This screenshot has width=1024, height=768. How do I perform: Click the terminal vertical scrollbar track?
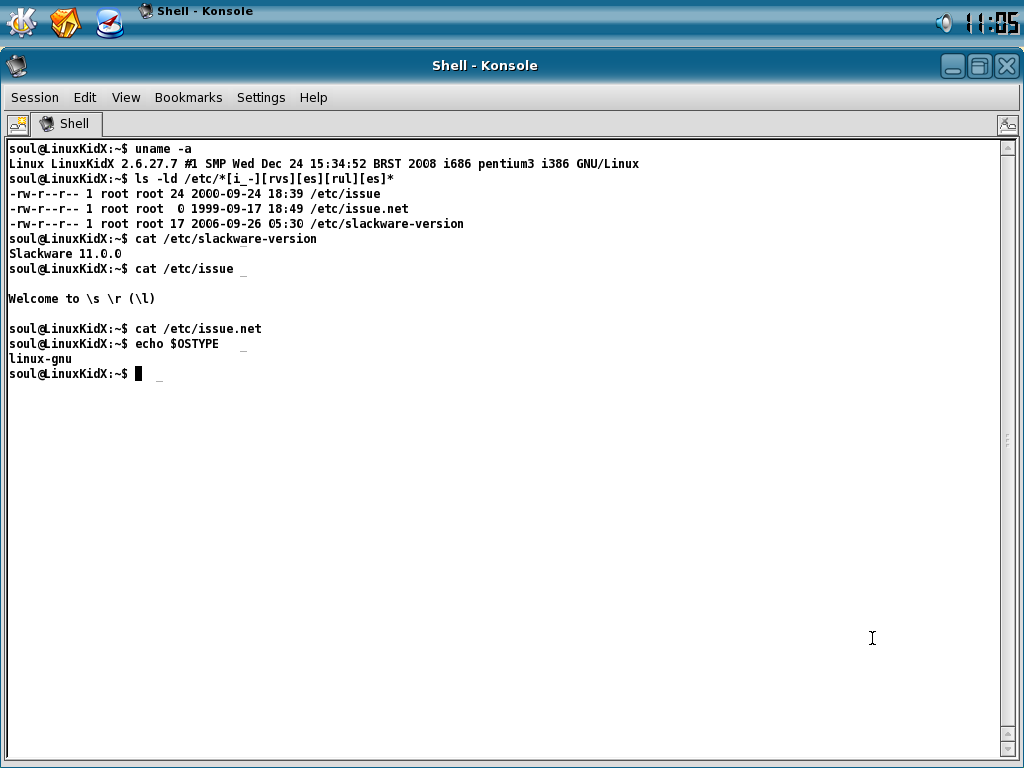click(x=1008, y=441)
